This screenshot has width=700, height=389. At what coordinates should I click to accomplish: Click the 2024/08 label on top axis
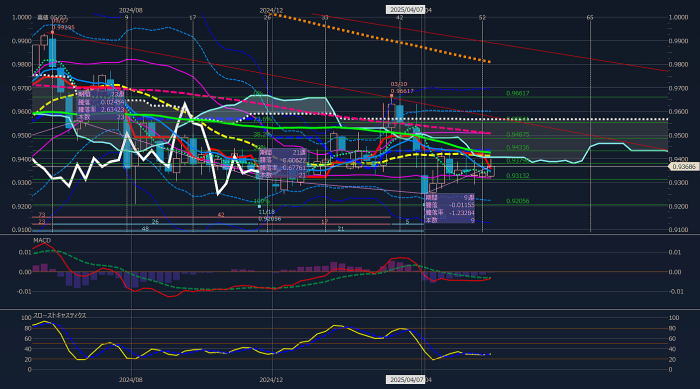[131, 10]
